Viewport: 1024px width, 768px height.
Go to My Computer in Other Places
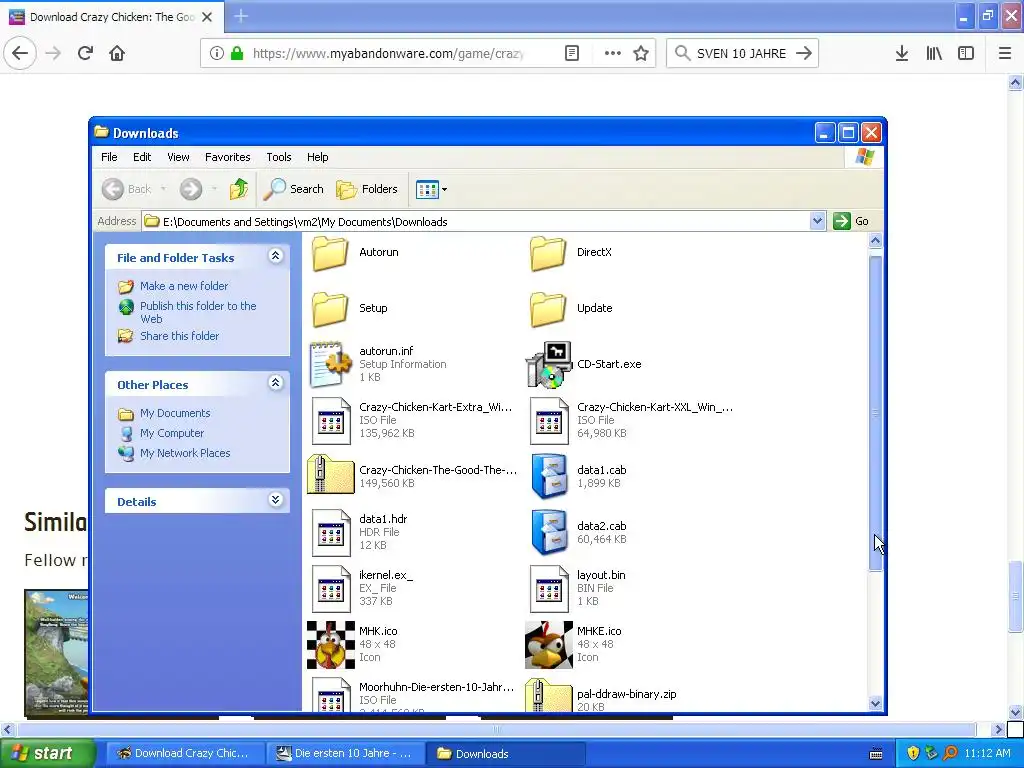172,433
